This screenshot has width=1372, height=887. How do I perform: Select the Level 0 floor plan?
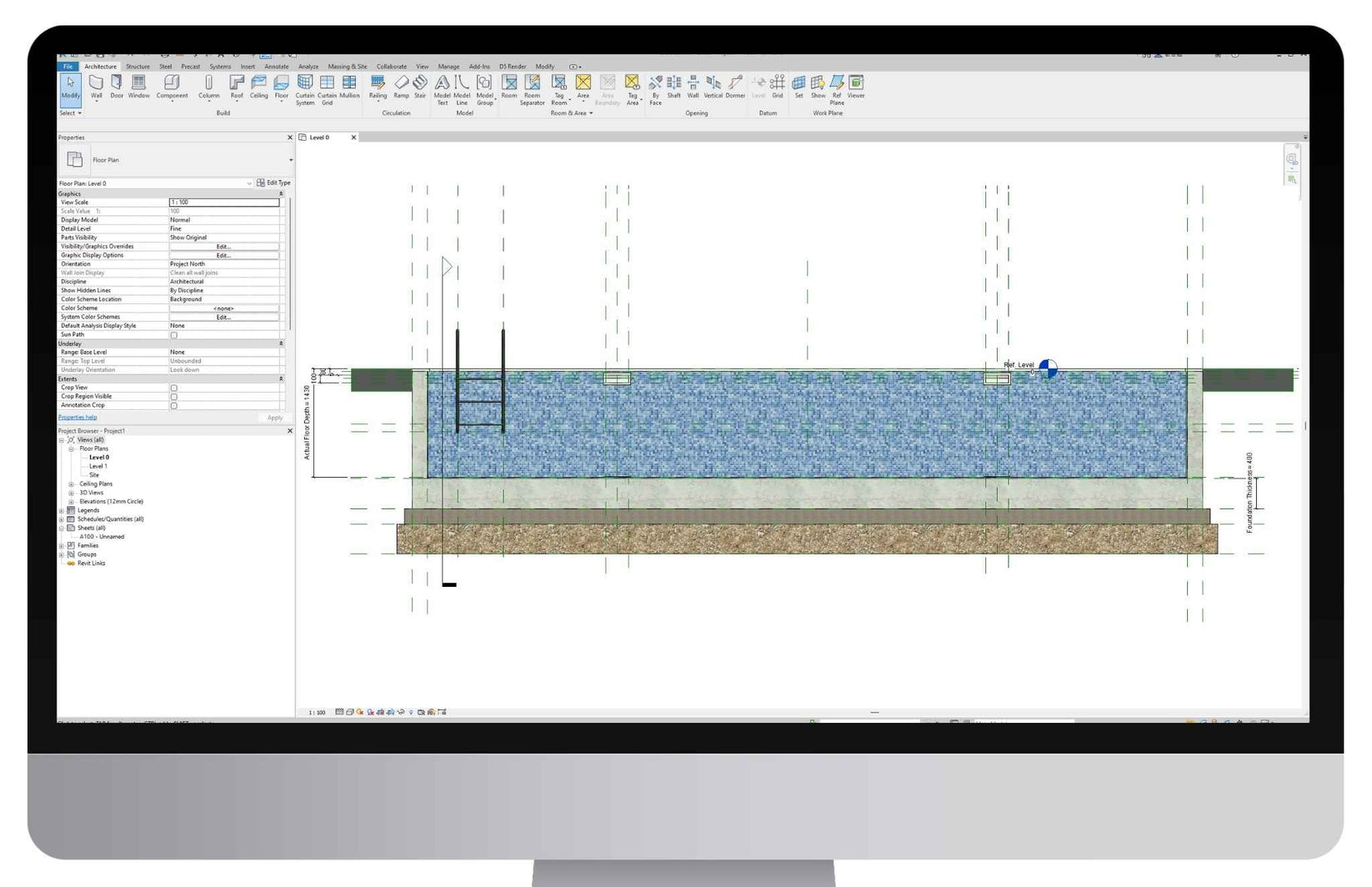tap(98, 457)
